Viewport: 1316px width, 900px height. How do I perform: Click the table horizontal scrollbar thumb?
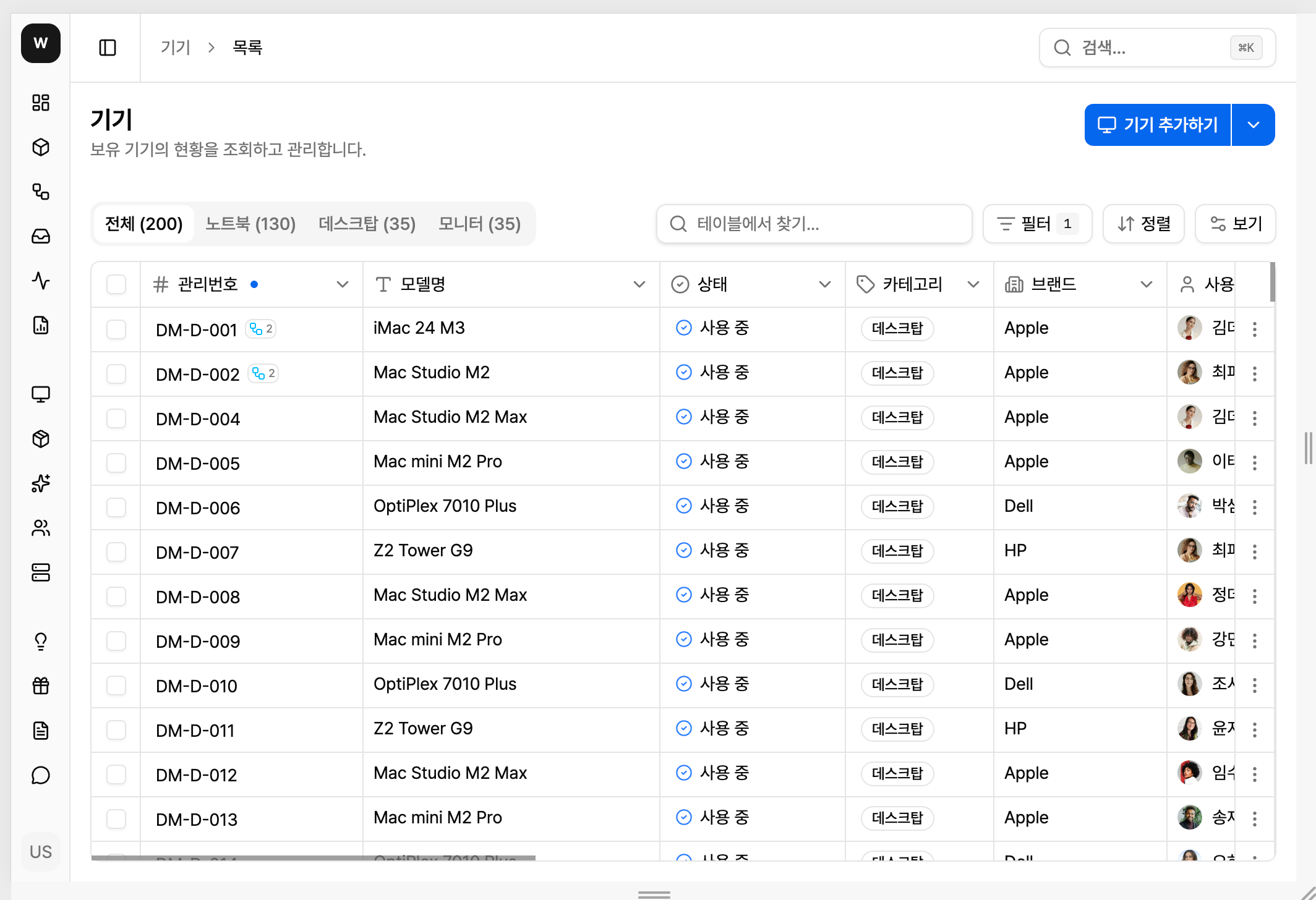[313, 858]
